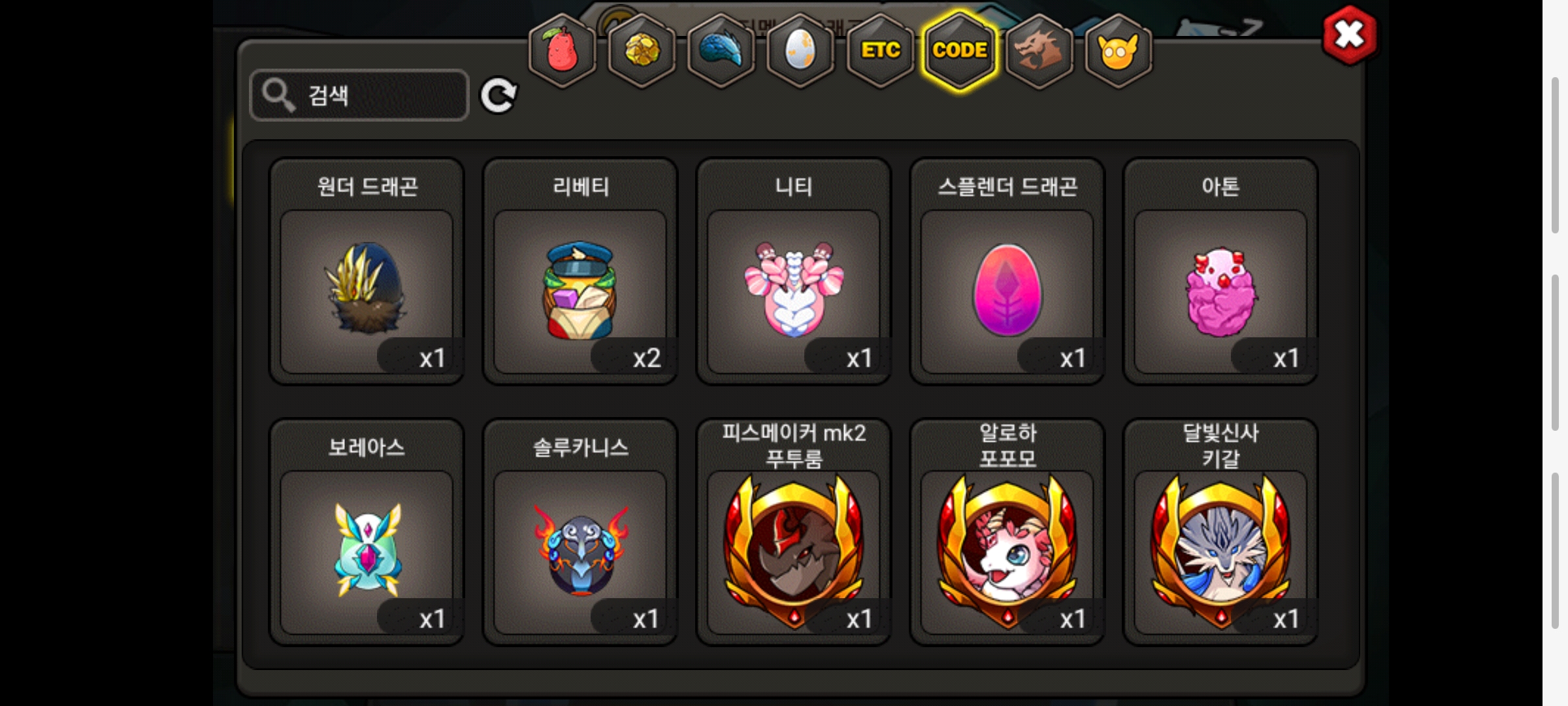Viewport: 1568px width, 706px height.
Task: Select the yellow cat mask tab
Action: (1119, 50)
